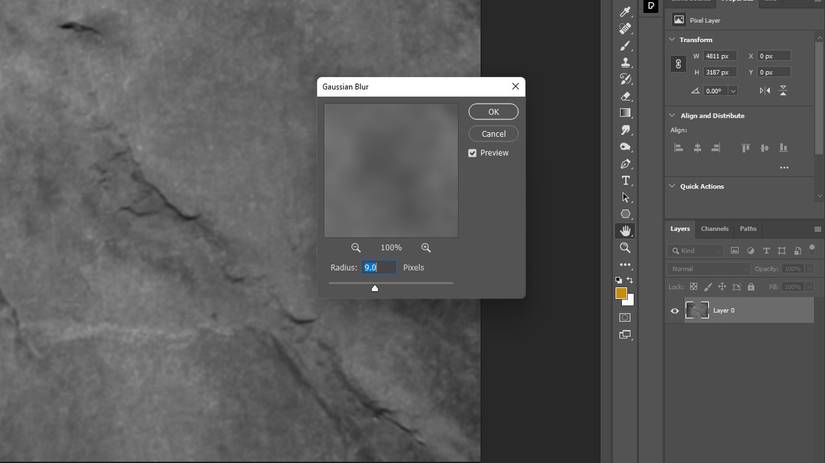
Task: Select the Path Selection tool
Action: (x=625, y=197)
